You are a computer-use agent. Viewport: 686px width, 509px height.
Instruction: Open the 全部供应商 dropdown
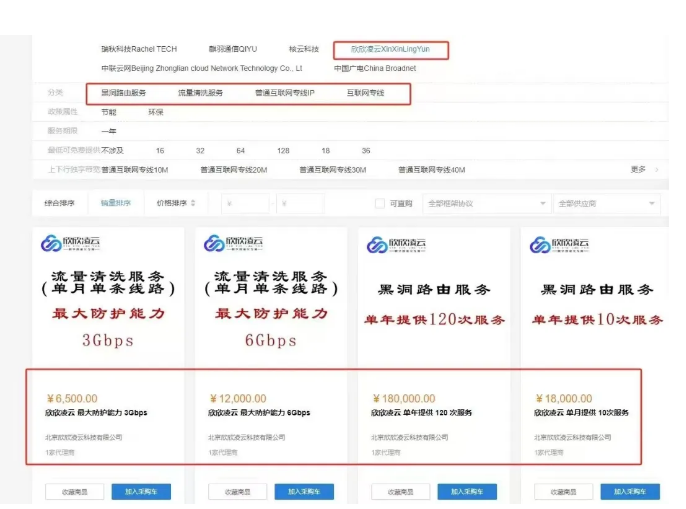606,204
